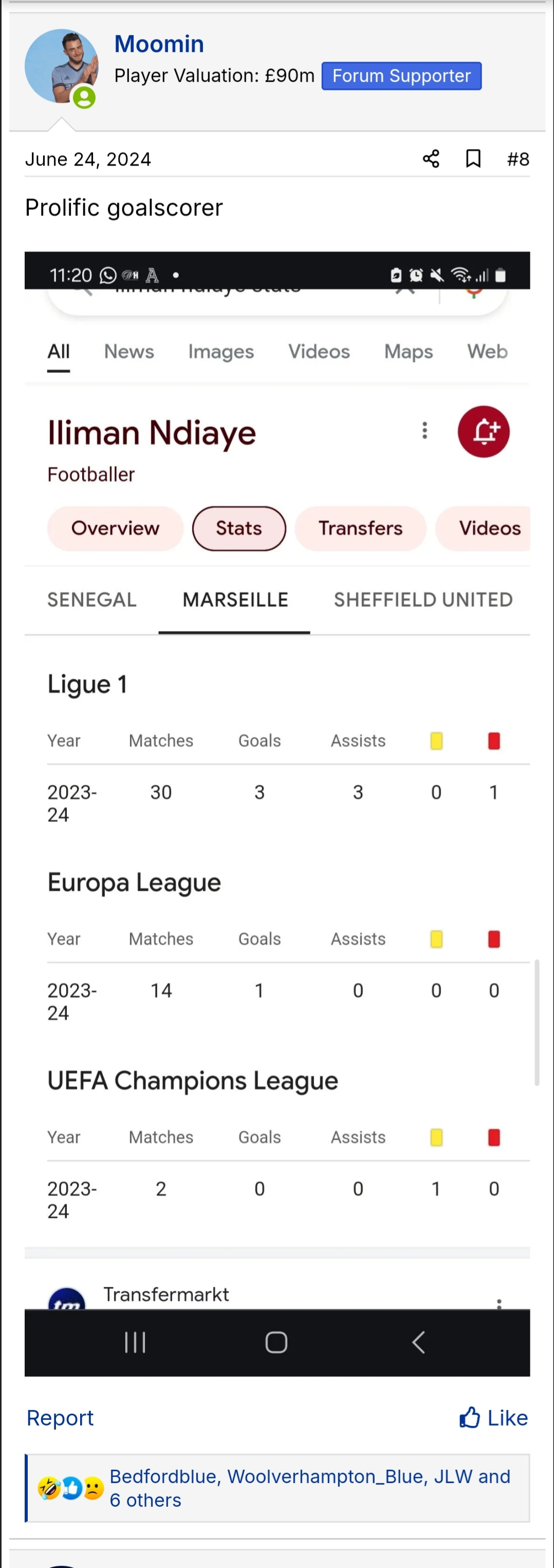The image size is (554, 1568).
Task: Select the Overview chip
Action: click(x=115, y=528)
